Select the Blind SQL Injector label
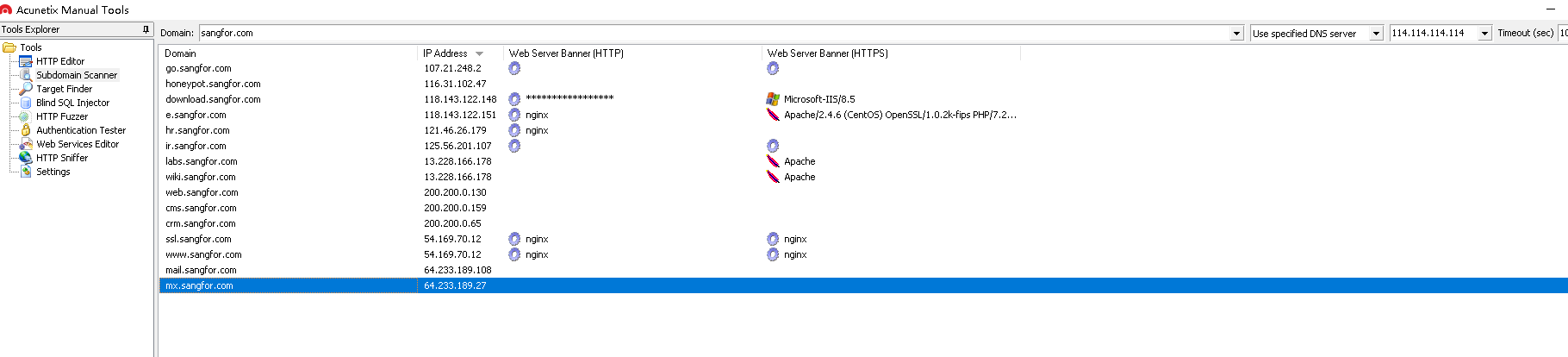 point(72,103)
